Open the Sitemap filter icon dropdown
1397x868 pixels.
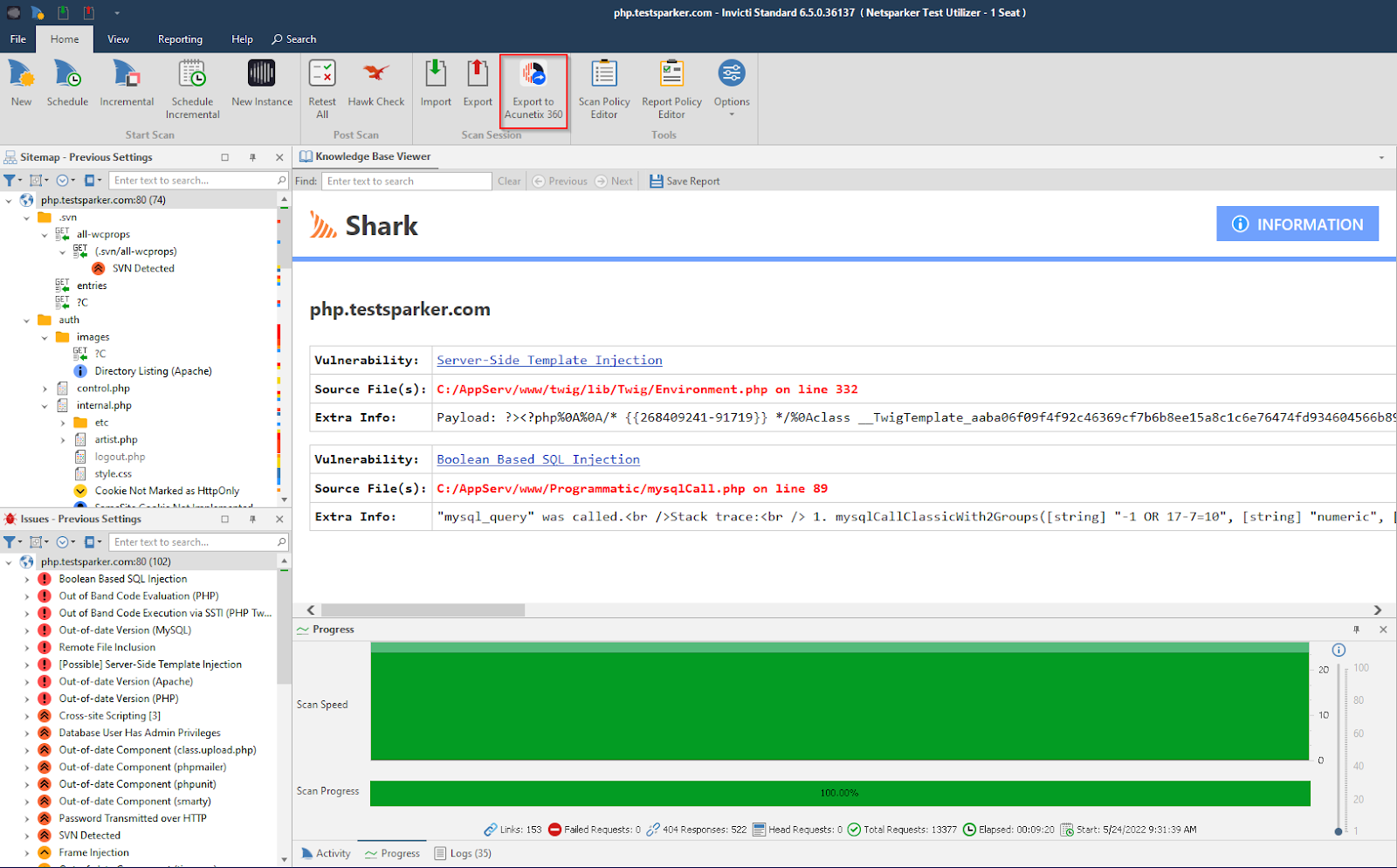tap(12, 180)
